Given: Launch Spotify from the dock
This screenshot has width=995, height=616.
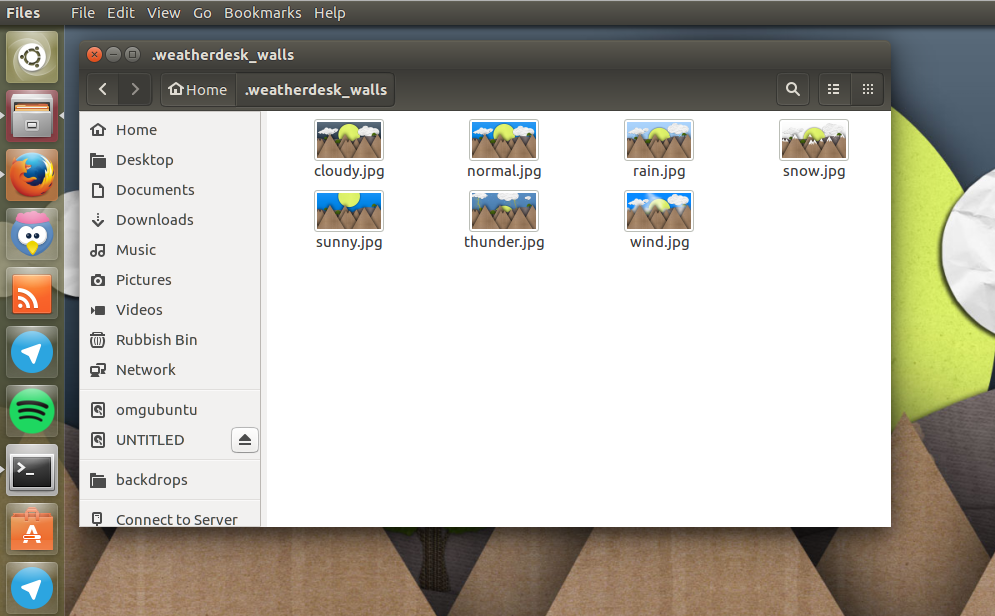Looking at the screenshot, I should (31, 411).
